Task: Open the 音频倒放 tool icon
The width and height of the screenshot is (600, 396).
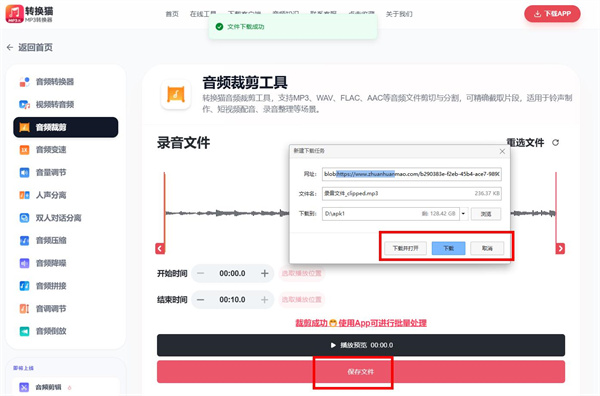Action: click(24, 331)
